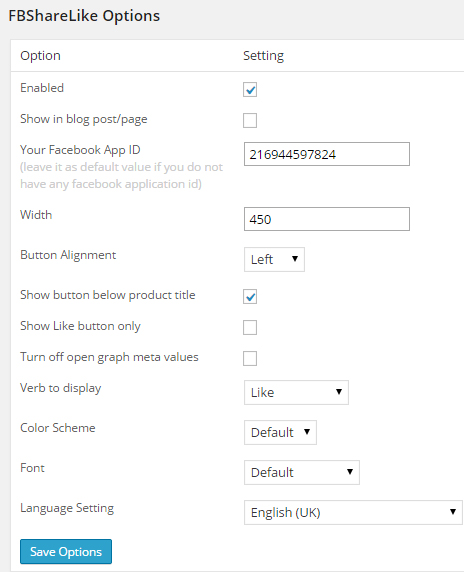464x572 pixels.
Task: Click the Show in blog post/page label
Action: pyautogui.click(x=84, y=119)
